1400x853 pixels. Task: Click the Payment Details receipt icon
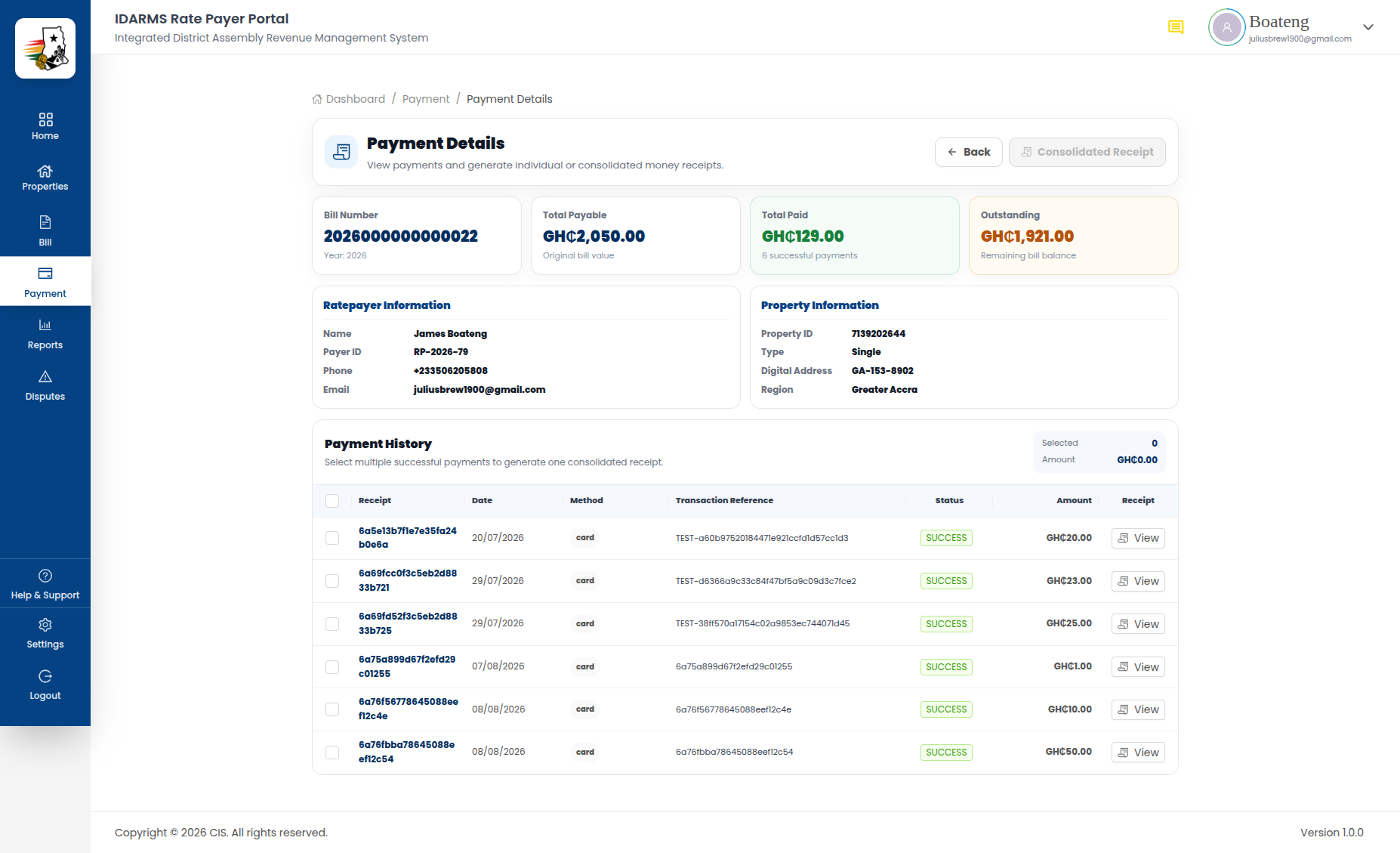click(x=341, y=152)
